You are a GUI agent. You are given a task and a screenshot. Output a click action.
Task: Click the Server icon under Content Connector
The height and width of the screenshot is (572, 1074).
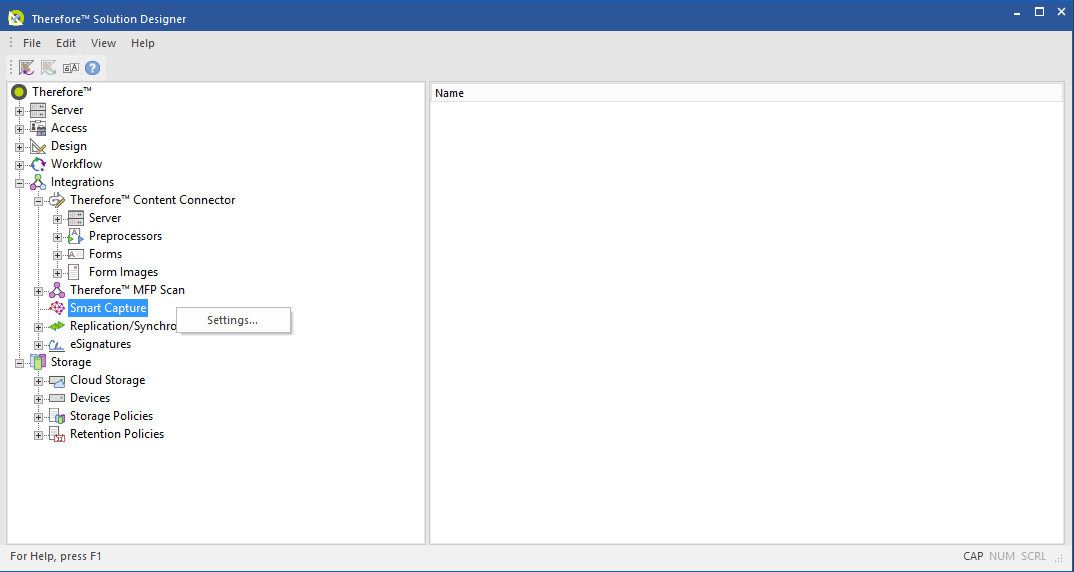[x=76, y=218]
